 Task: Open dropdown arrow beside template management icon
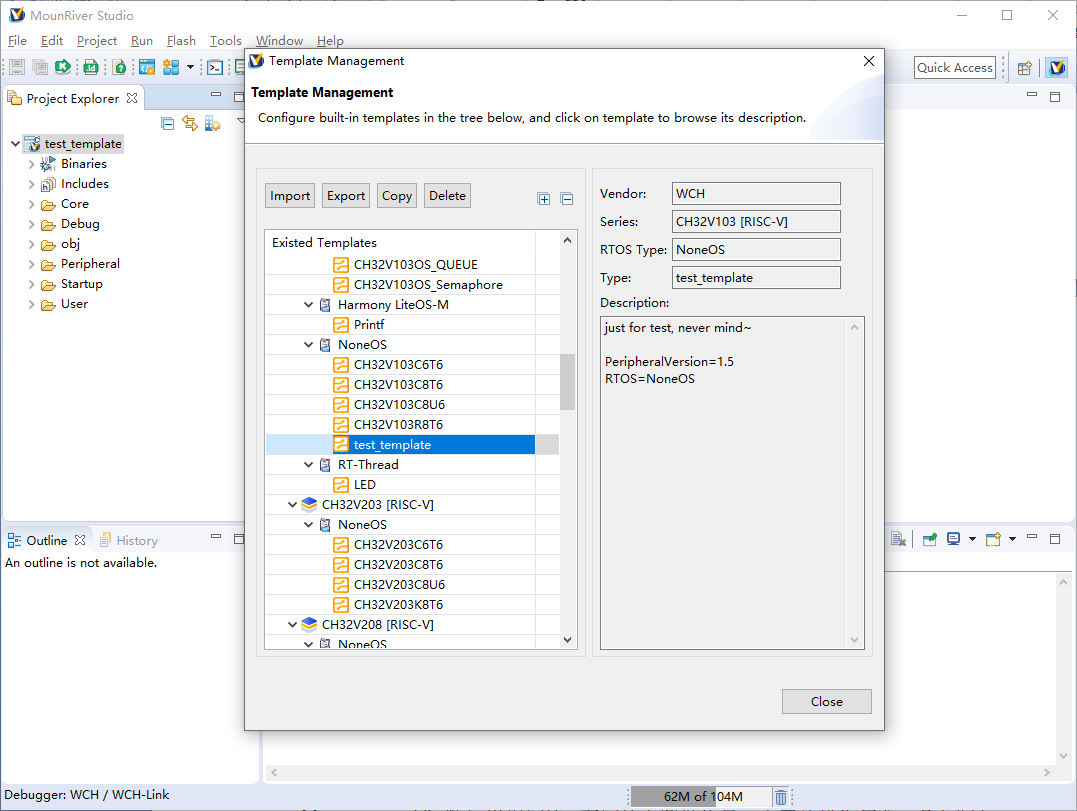(x=190, y=67)
